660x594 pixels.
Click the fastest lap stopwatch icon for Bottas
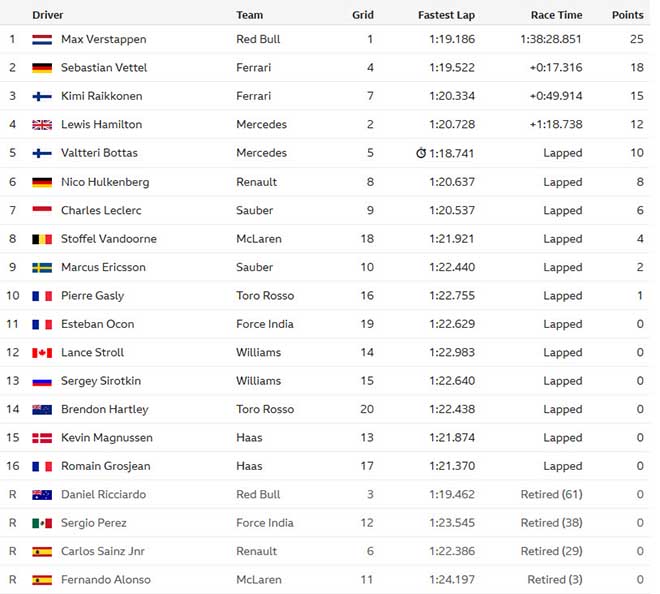421,154
